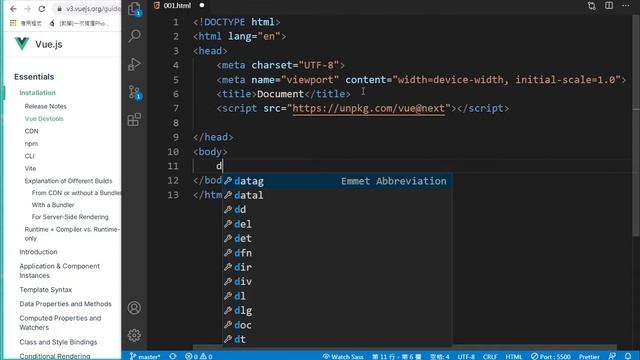Open Class and Style Bindings link

click(58, 342)
